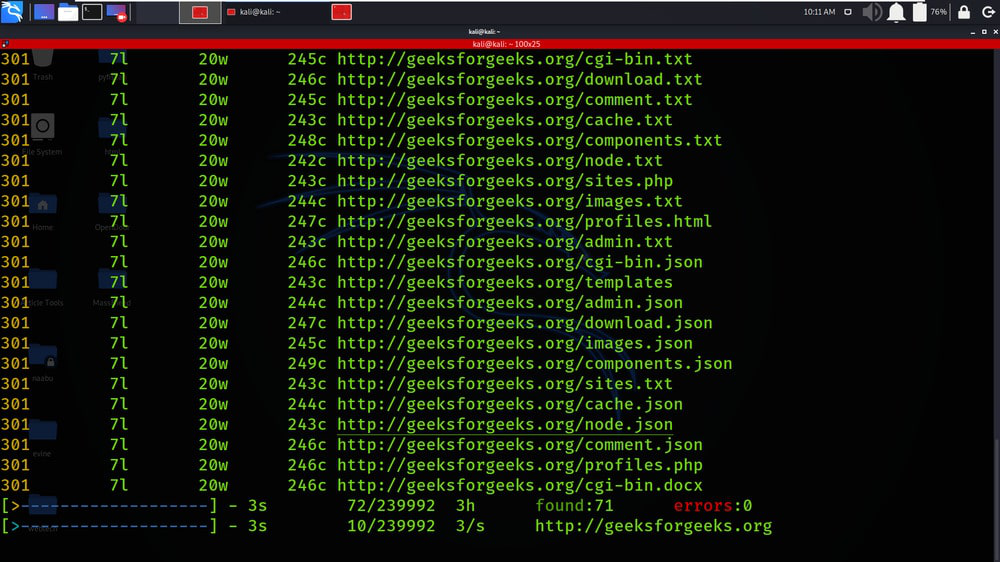Click the URL ending in cgi-bin.json
Viewport: 1000px width, 562px height.
point(520,262)
